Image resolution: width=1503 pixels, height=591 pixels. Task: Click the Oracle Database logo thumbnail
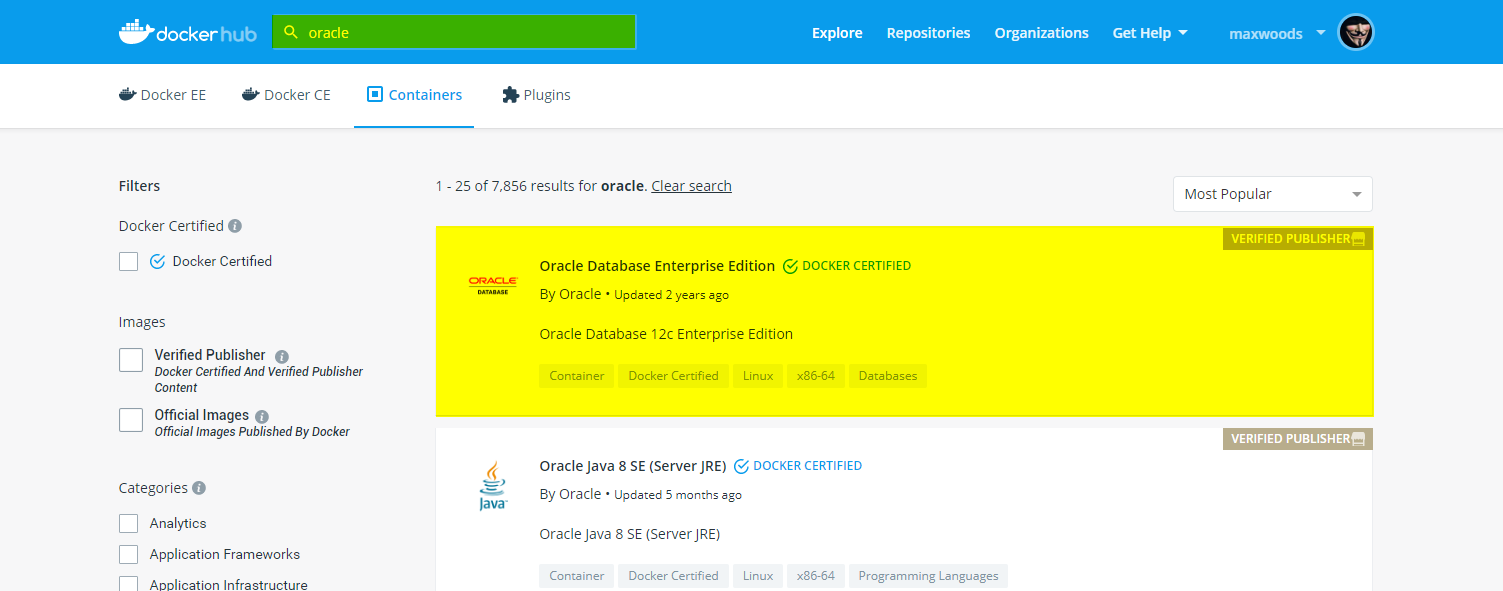(492, 285)
